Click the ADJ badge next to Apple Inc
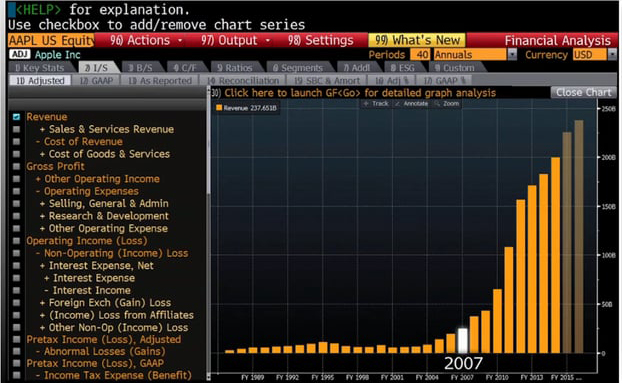 point(20,54)
